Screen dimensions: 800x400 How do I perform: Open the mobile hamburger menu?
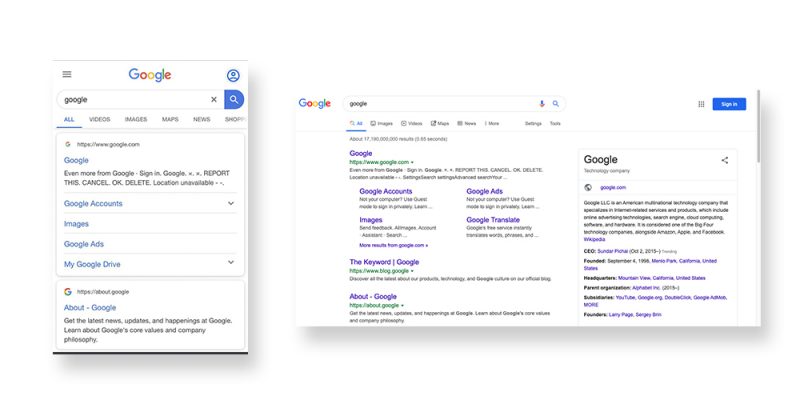point(67,74)
